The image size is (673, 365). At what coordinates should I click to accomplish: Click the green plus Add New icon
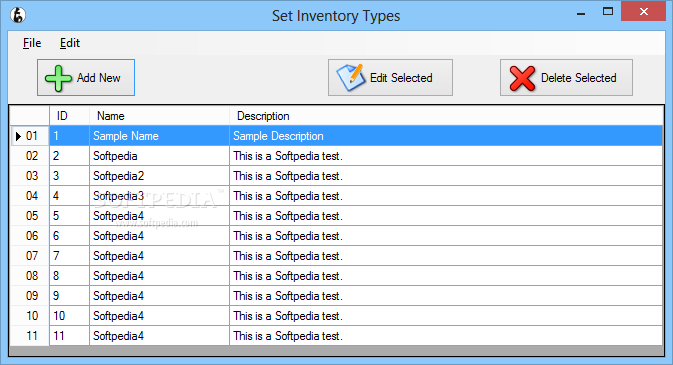(58, 78)
